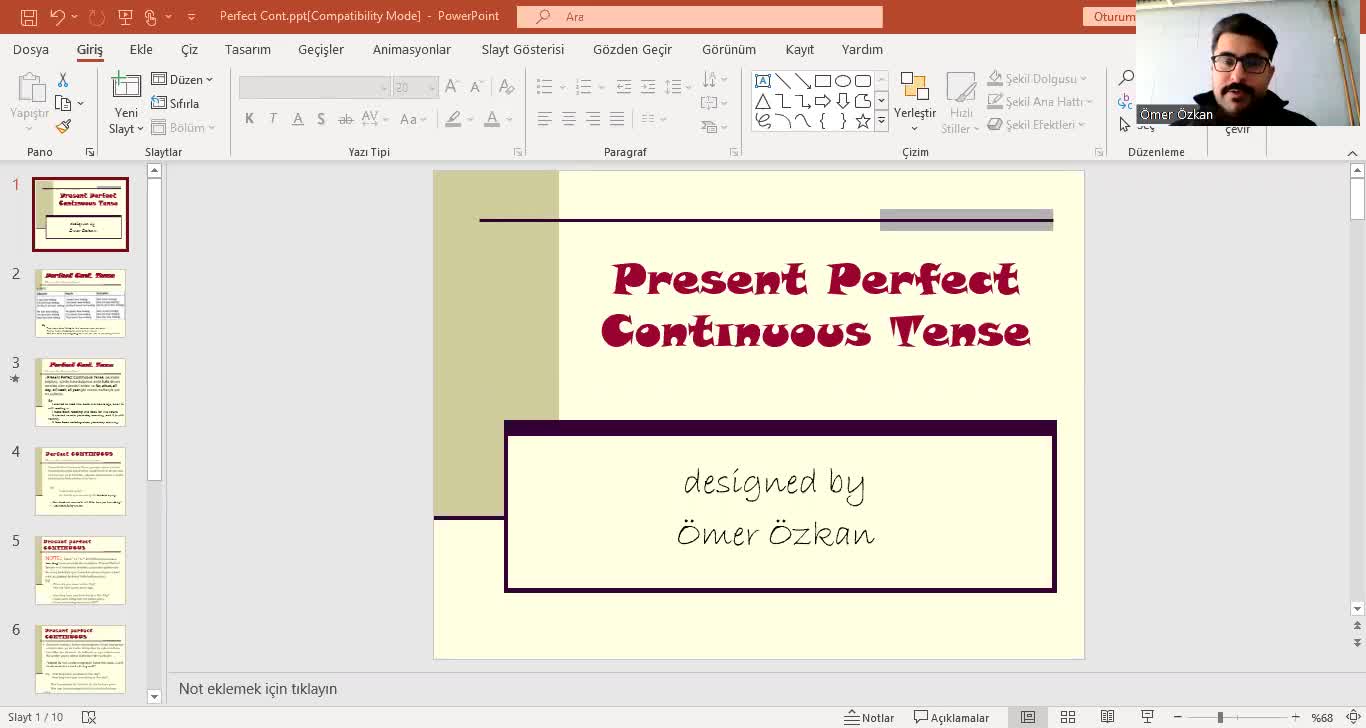
Task: Open the Pano dialog launcher
Action: [90, 152]
